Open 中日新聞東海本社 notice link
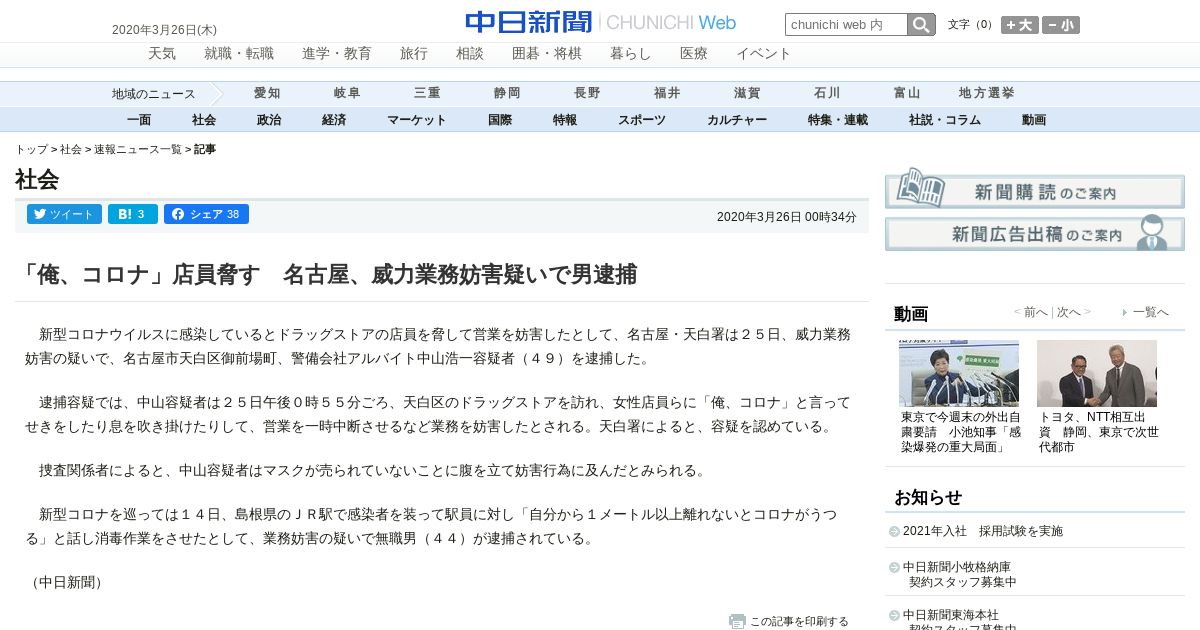This screenshot has width=1200, height=630. point(960,620)
